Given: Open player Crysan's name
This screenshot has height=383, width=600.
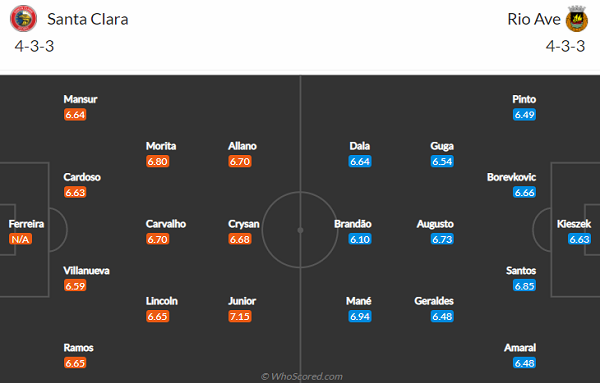Looking at the screenshot, I should click(x=244, y=224).
